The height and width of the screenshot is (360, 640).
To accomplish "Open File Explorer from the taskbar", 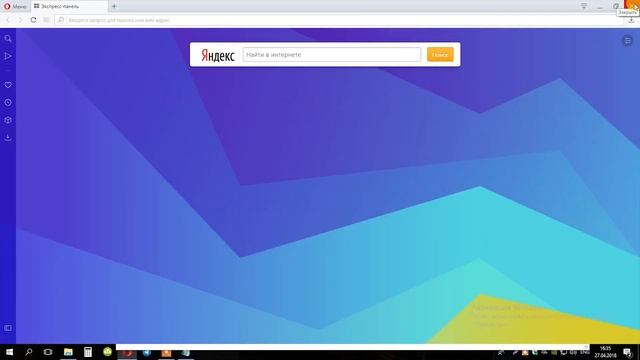I will tap(68, 352).
